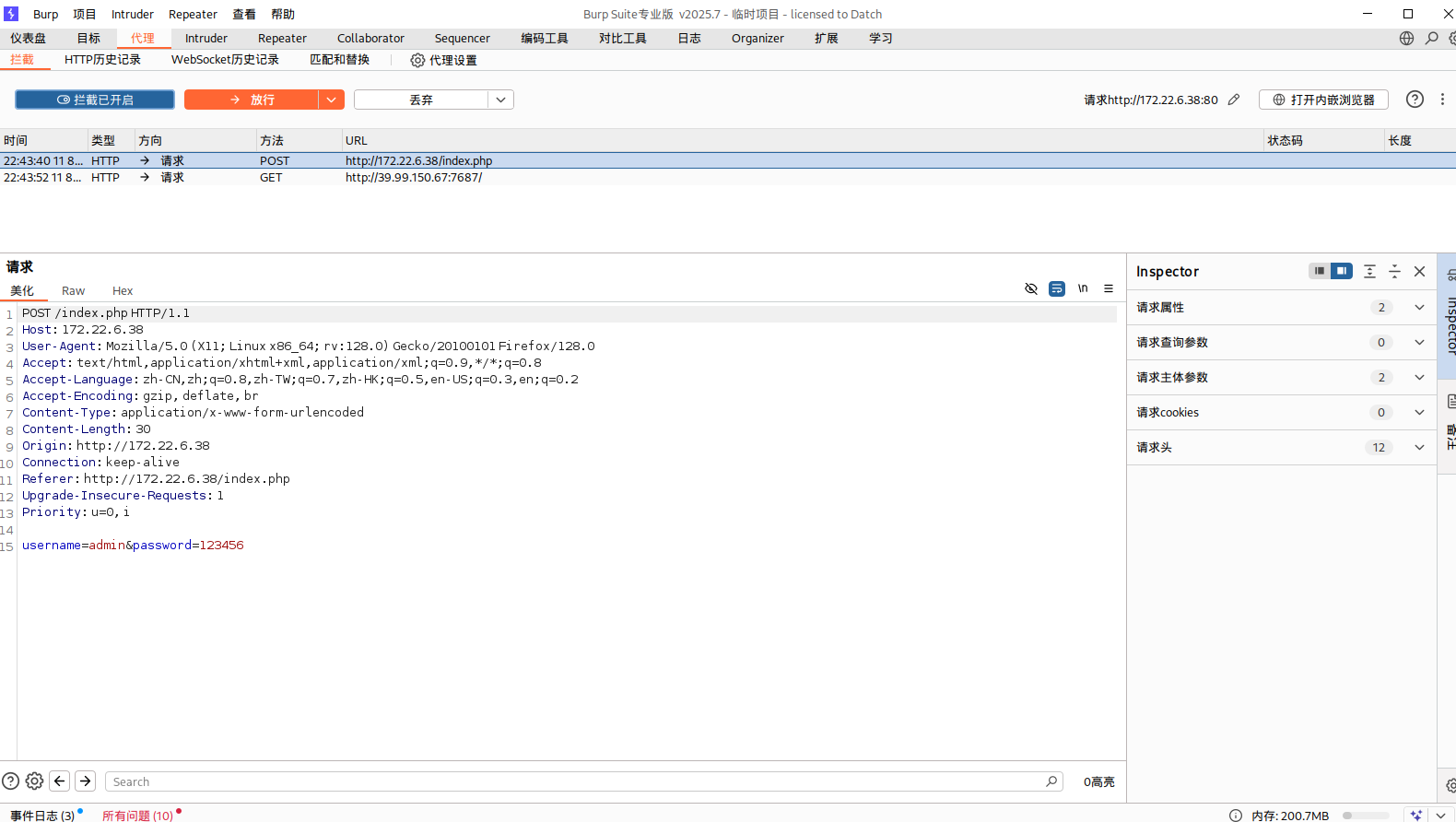Open search help icon at bottom left
1456x822 pixels.
pyautogui.click(x=10, y=781)
